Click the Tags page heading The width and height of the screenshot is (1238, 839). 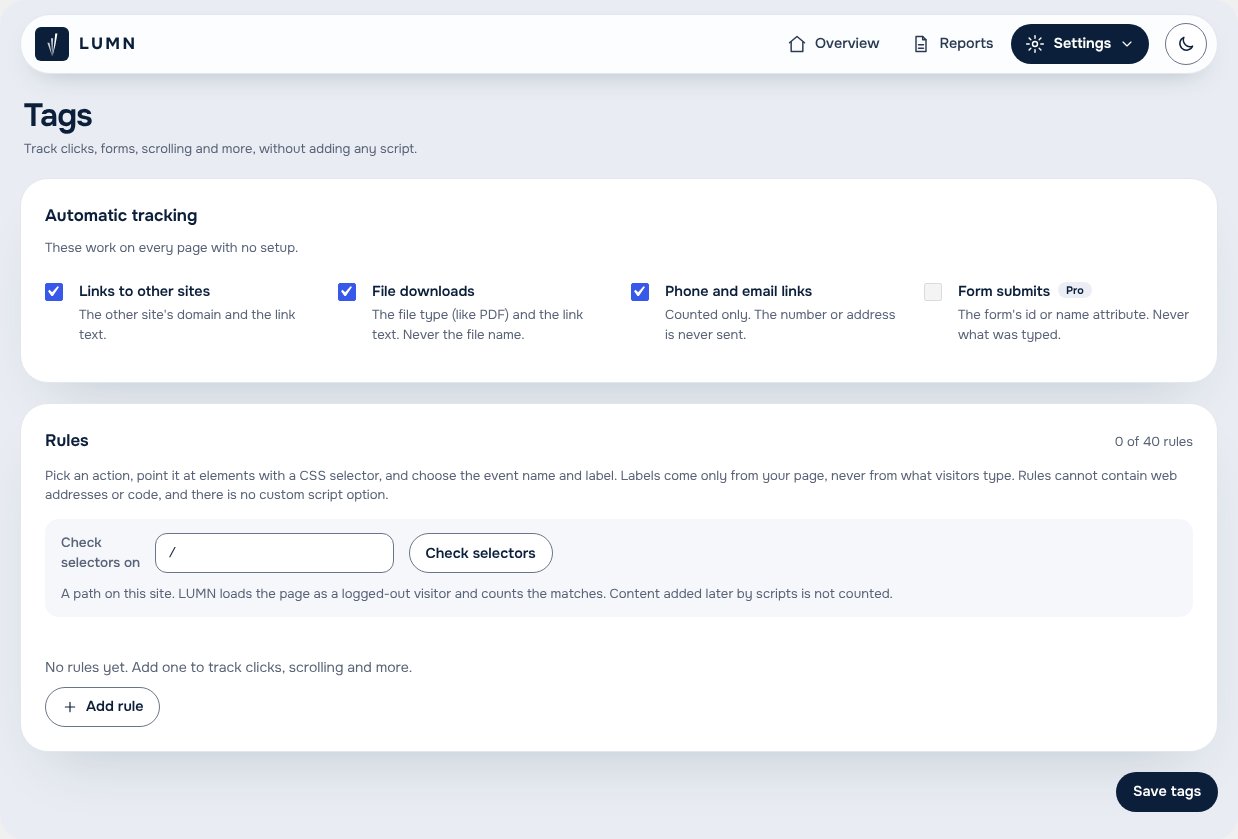pos(58,116)
